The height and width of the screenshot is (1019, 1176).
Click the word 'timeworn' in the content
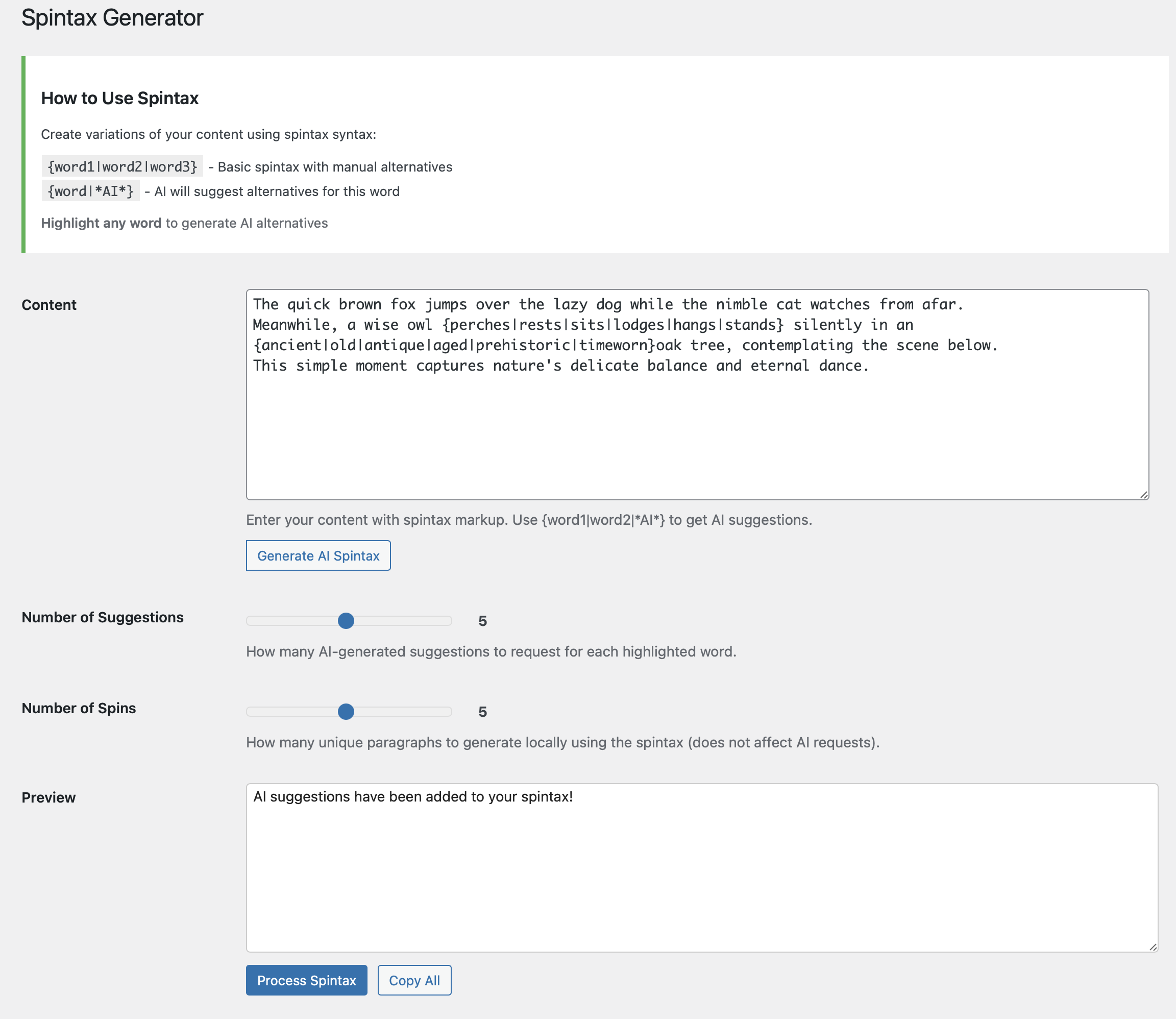coord(612,345)
